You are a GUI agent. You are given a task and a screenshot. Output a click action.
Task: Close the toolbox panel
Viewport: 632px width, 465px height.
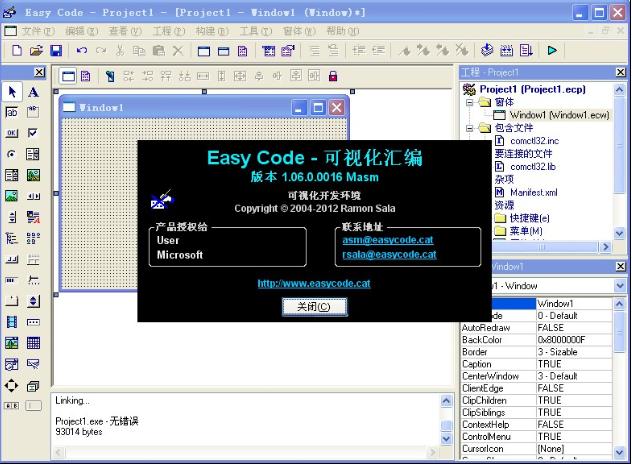coord(39,72)
